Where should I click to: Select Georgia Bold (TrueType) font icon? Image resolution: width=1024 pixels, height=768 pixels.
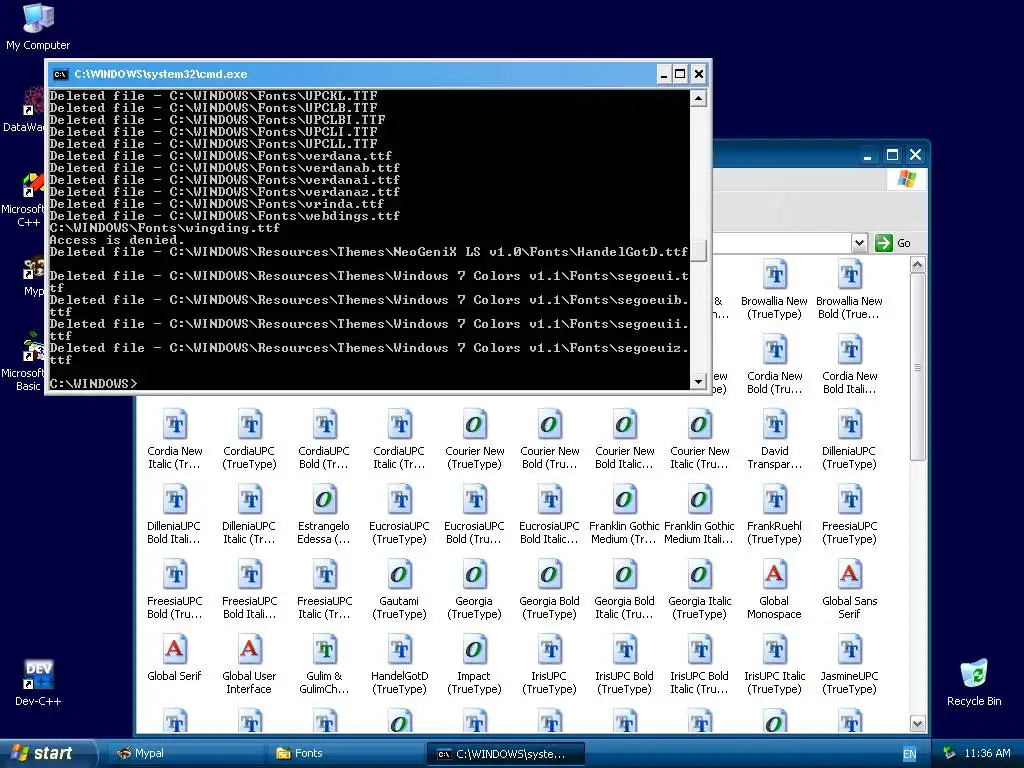[x=549, y=589]
